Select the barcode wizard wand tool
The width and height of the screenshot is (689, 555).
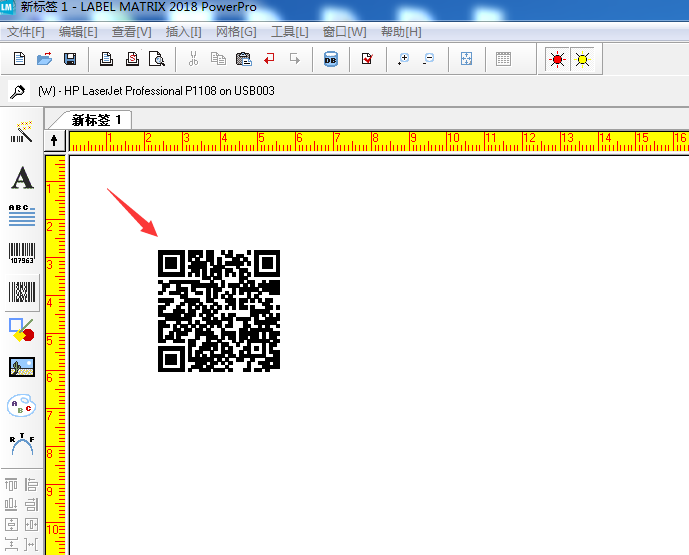pyautogui.click(x=22, y=132)
